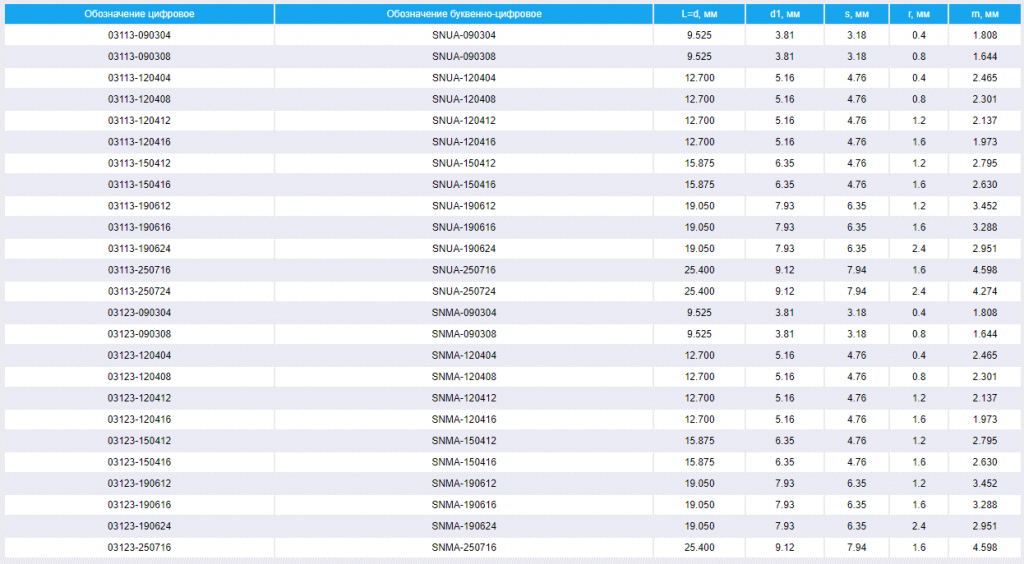Select the SNUA-120404 designation cell
The height and width of the screenshot is (564, 1024).
coord(464,78)
